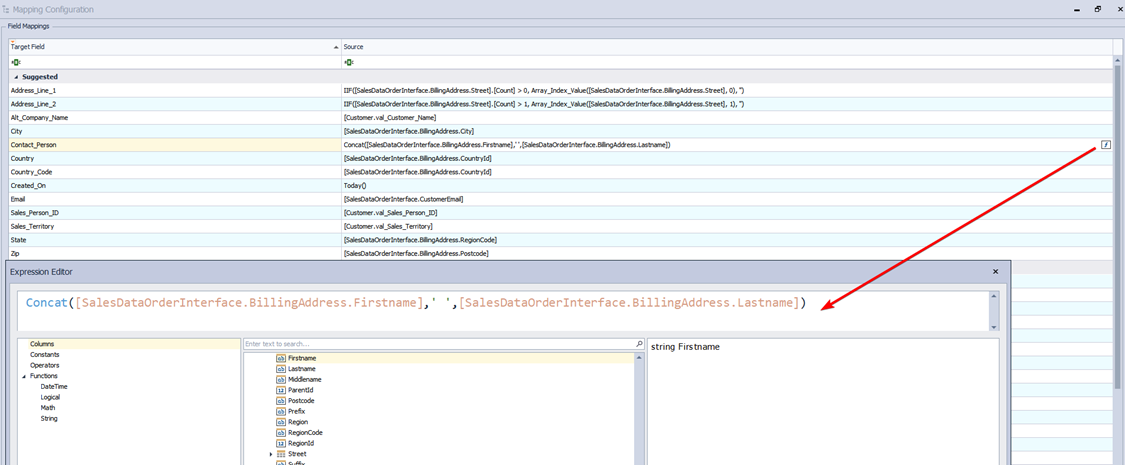The height and width of the screenshot is (465, 1125).
Task: Collapse the Suggested group
Action: (17, 76)
